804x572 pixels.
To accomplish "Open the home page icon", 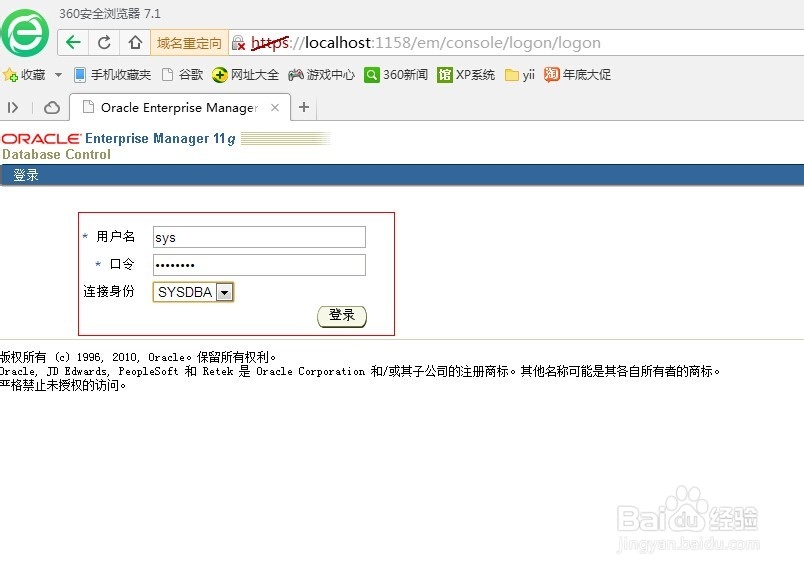I will click(x=135, y=43).
